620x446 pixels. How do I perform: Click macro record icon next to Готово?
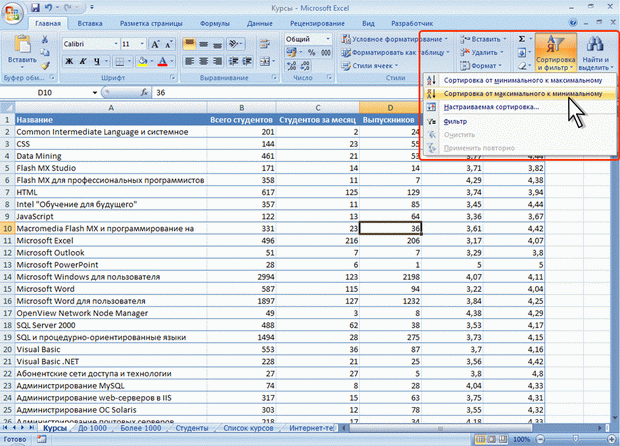click(x=42, y=439)
